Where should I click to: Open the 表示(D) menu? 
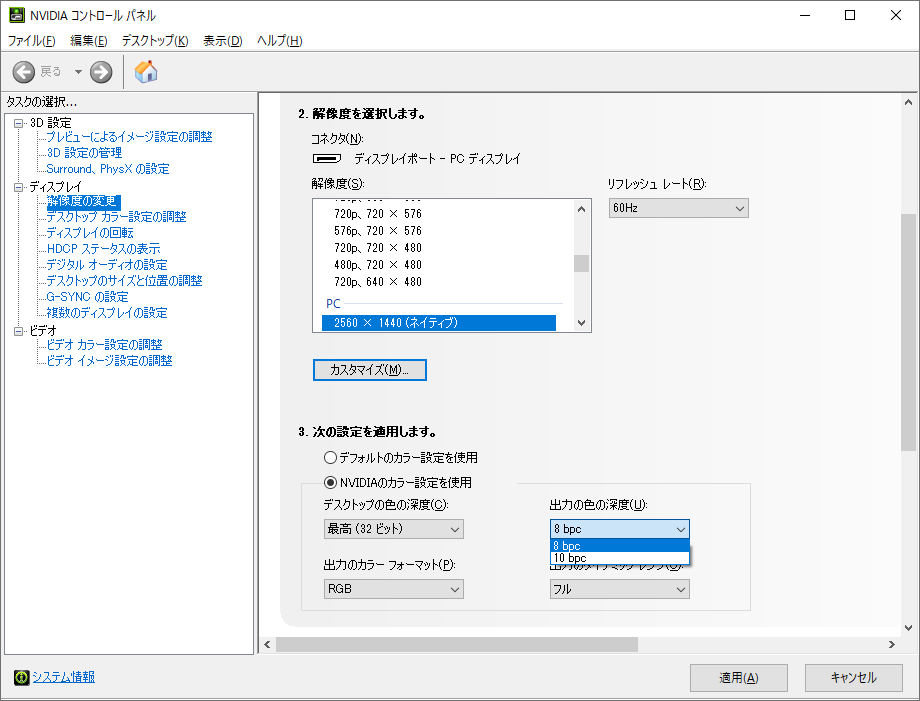coord(222,40)
